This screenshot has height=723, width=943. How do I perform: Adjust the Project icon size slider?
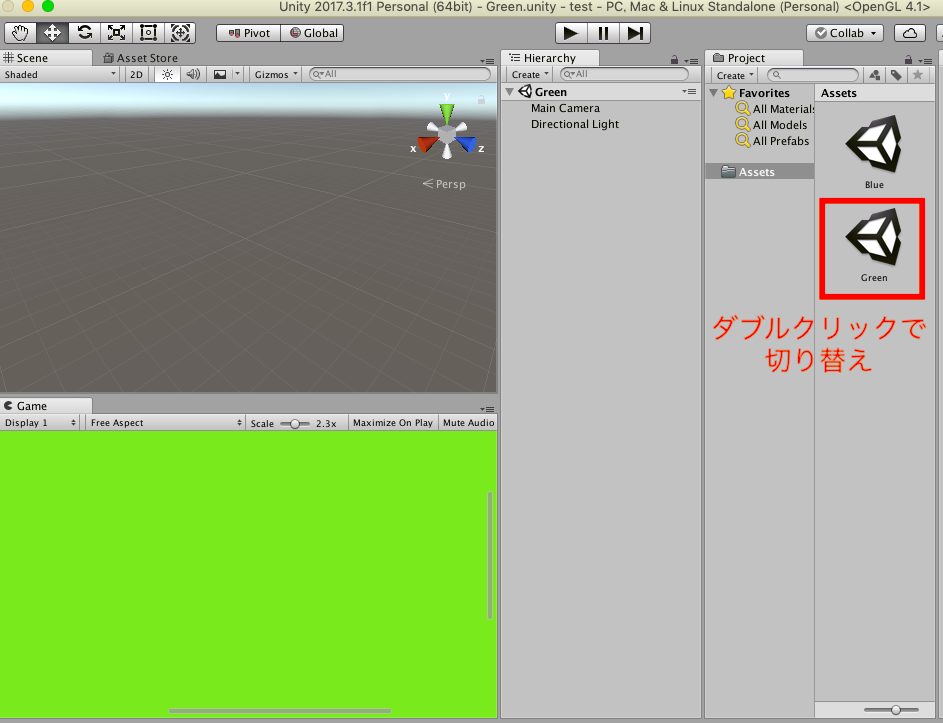895,710
